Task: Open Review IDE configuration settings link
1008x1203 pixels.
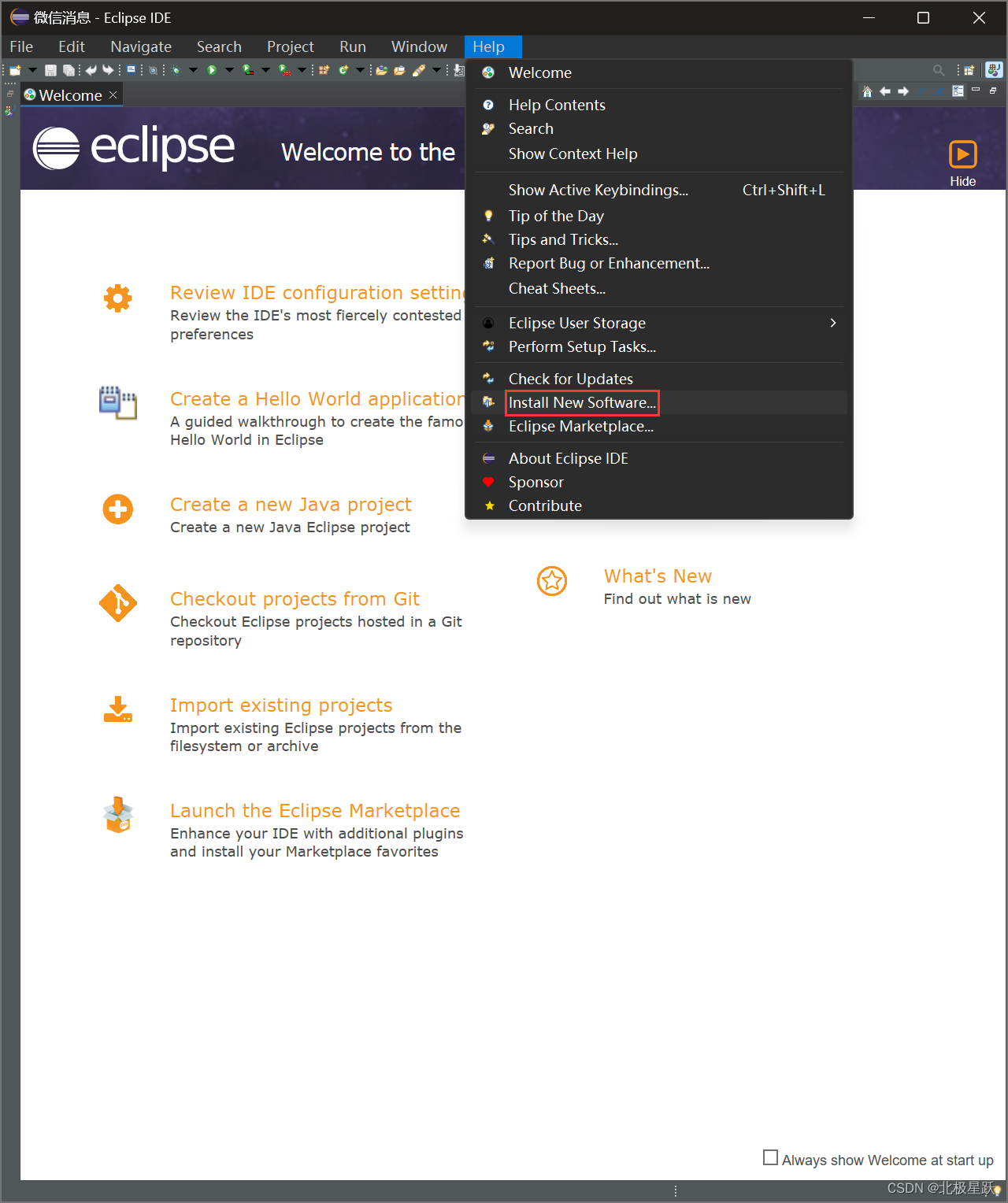Action: tap(317, 293)
